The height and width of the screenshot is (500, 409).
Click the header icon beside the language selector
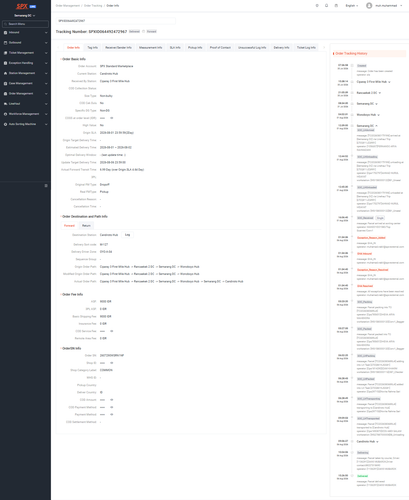[336, 6]
